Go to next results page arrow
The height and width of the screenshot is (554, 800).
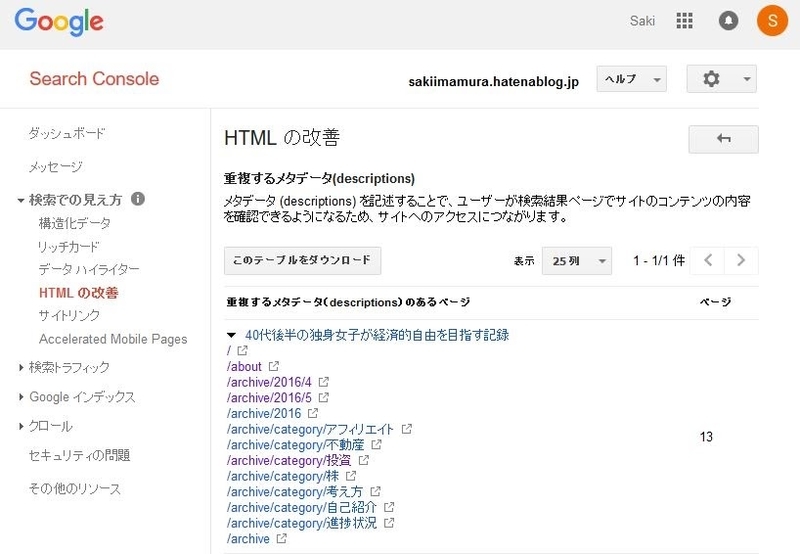[741, 260]
